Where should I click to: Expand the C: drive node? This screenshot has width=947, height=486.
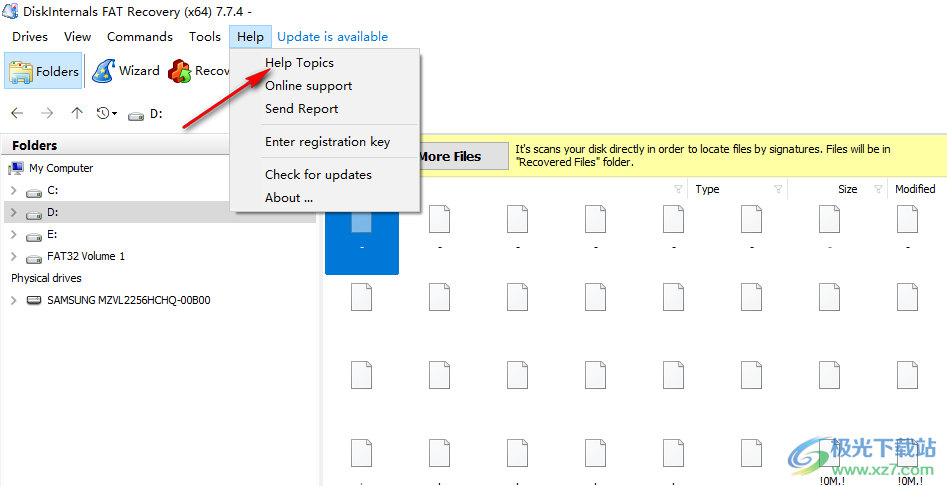click(x=14, y=191)
